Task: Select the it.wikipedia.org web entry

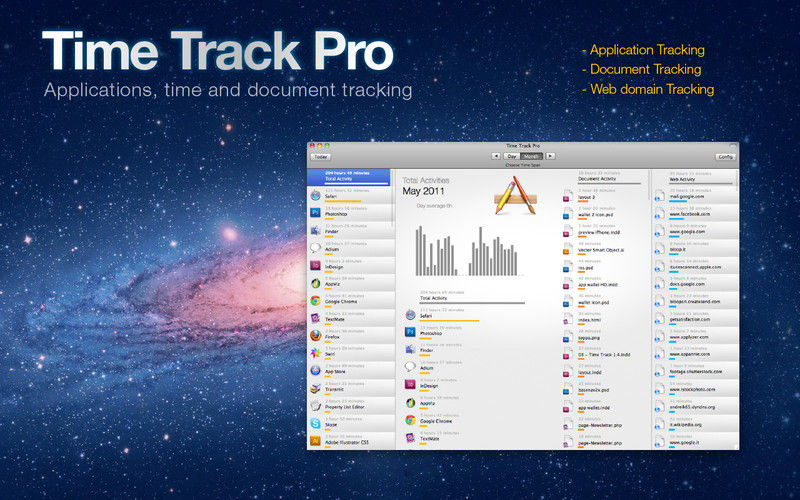Action: [696, 423]
